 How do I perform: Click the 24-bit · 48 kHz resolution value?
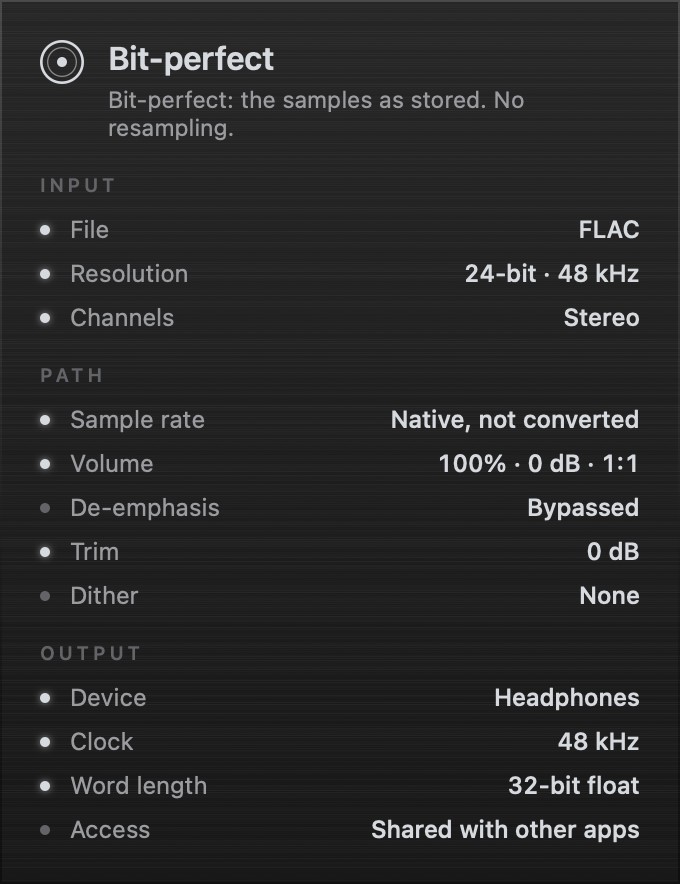click(552, 274)
